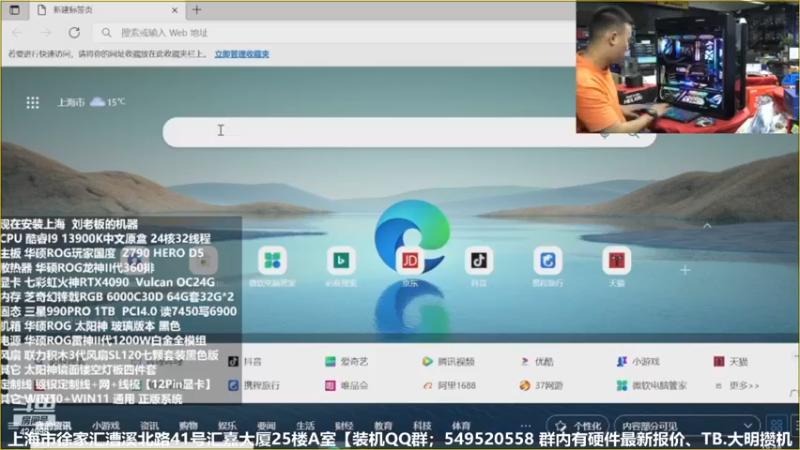The height and width of the screenshot is (450, 800).
Task: Open the 爱奇艺 site link
Action: point(346,362)
